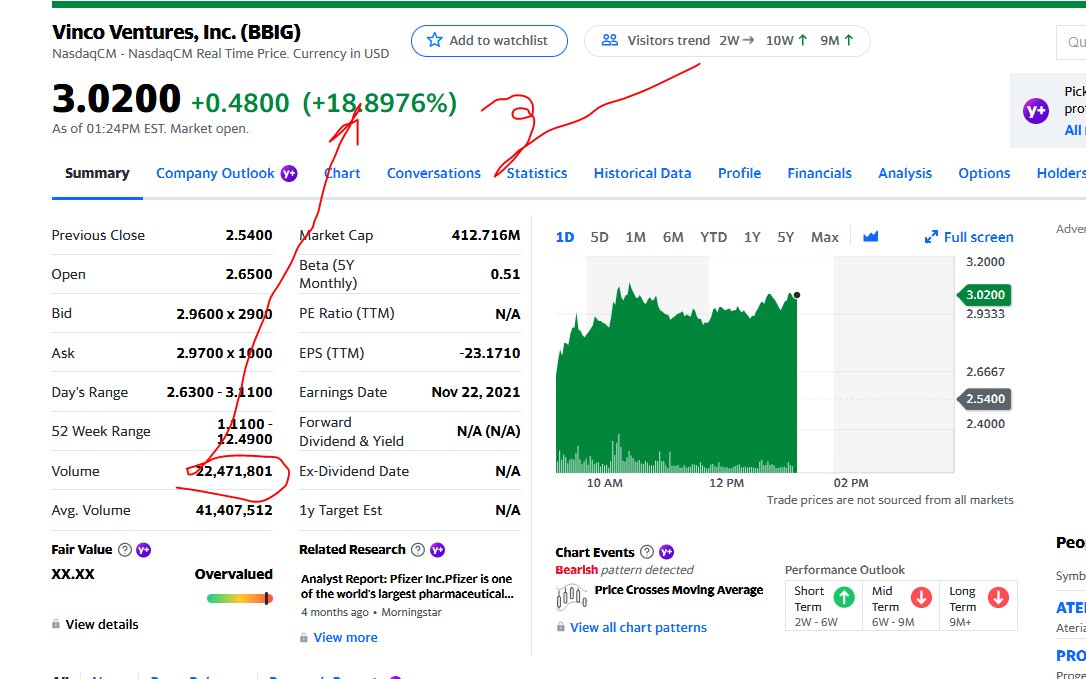The image size is (1086, 679).
Task: Switch chart range to 5Y
Action: [785, 237]
